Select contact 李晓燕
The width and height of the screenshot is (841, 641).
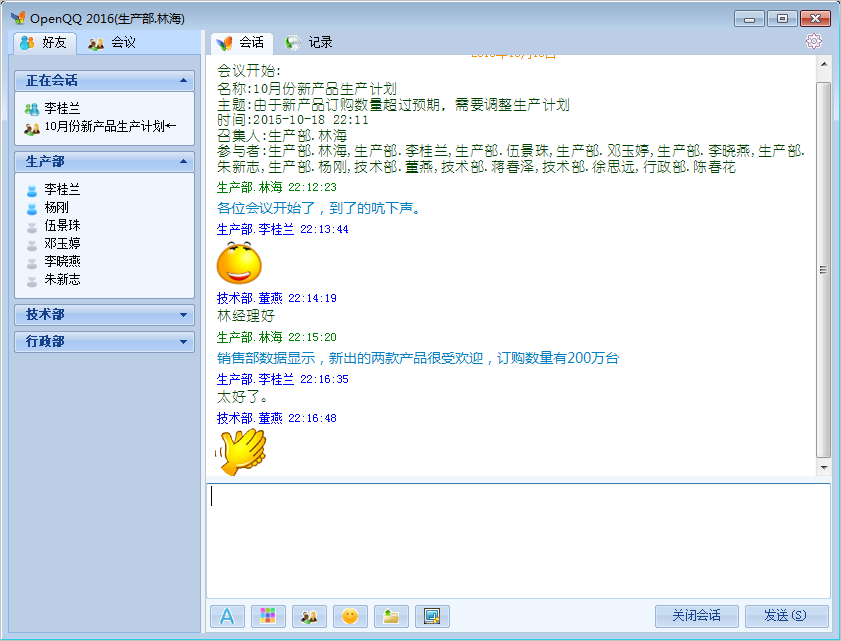coord(62,261)
